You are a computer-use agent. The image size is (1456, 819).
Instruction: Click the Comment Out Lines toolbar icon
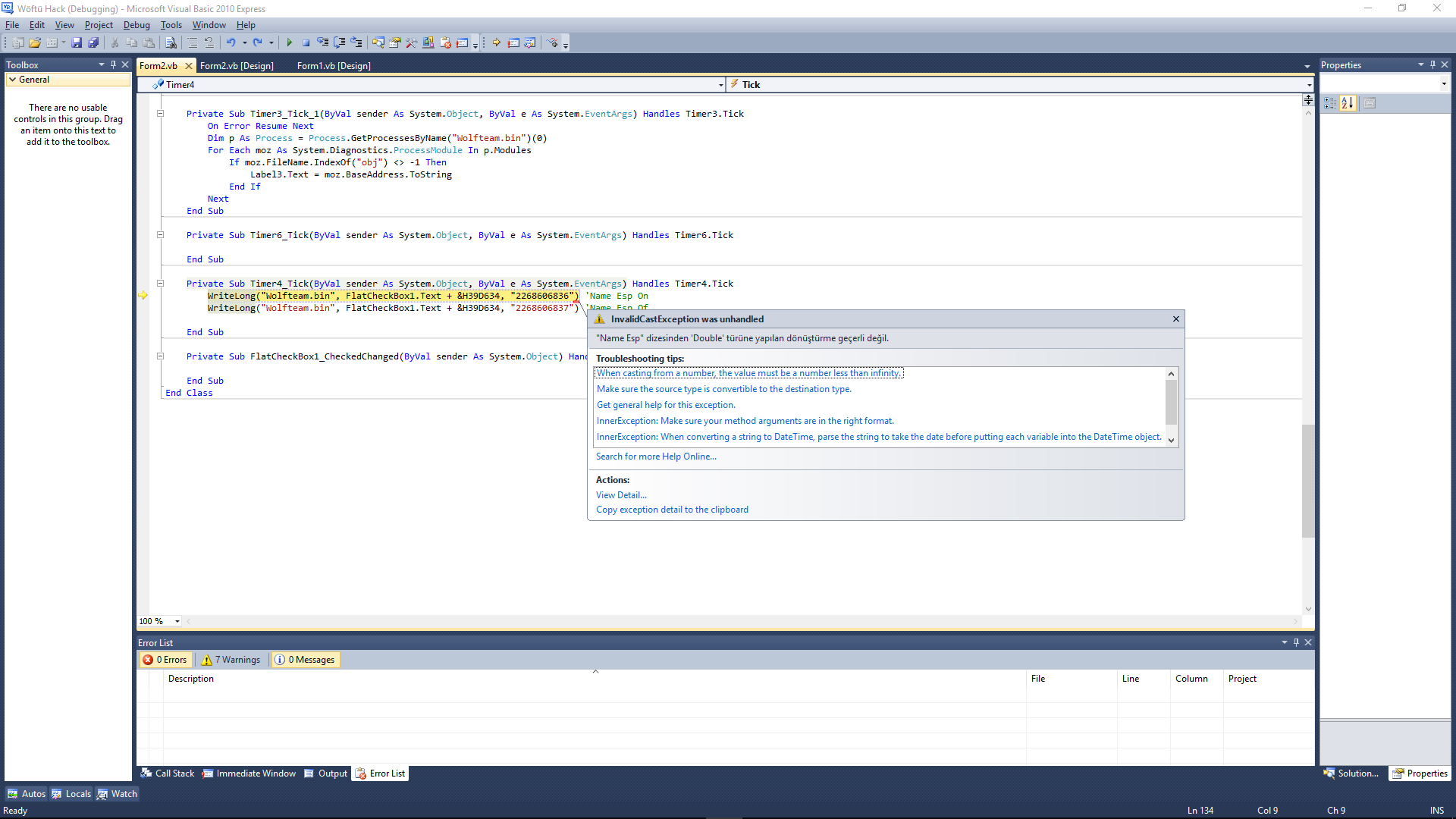tap(193, 43)
